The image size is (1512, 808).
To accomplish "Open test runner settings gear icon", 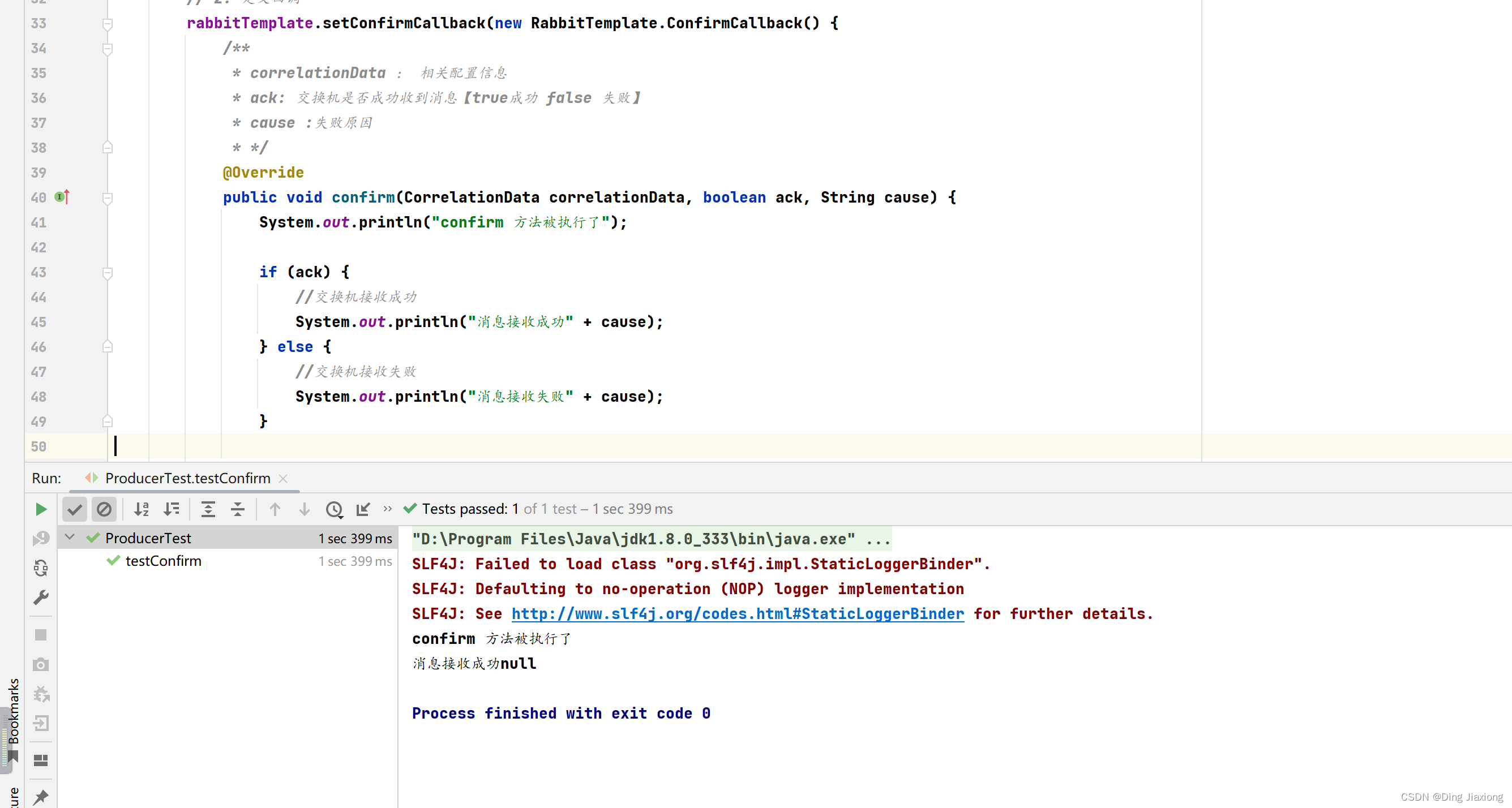I will click(41, 694).
